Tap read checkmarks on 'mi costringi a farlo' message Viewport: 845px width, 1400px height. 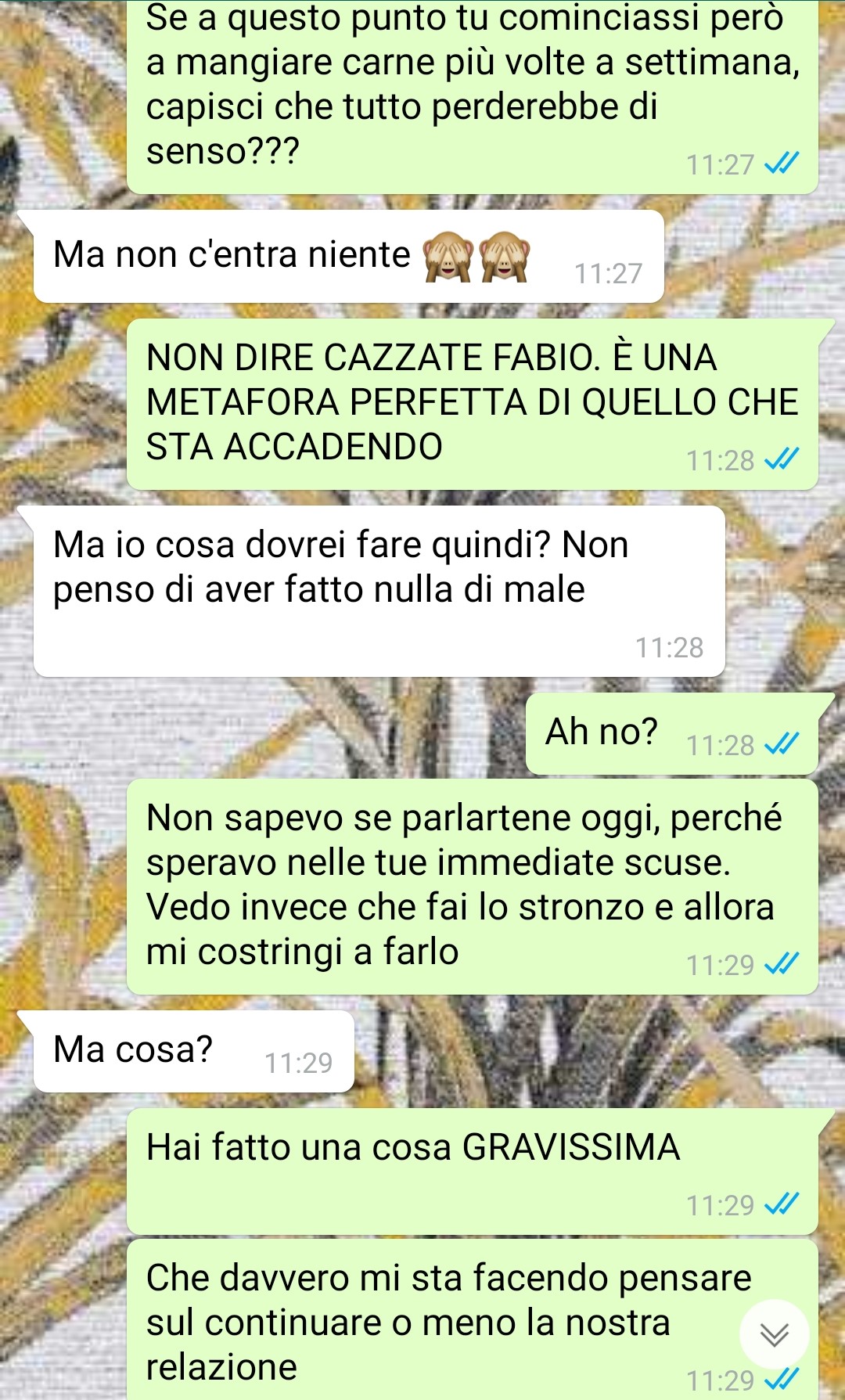(782, 964)
